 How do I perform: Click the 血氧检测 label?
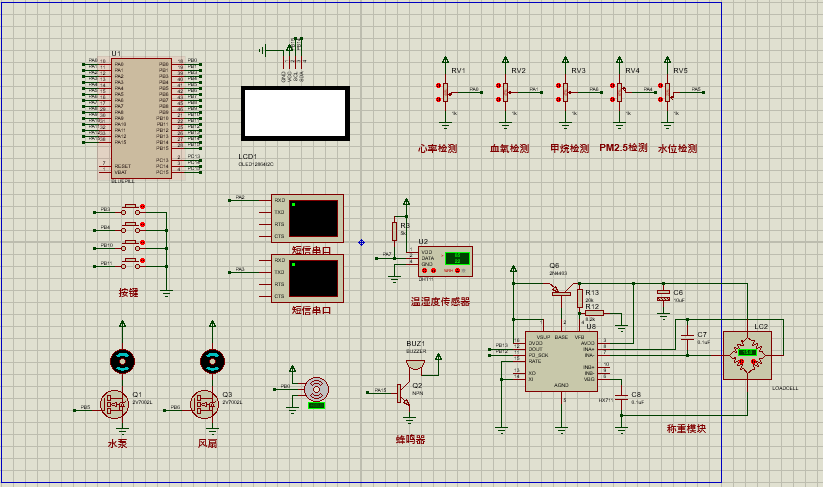click(x=509, y=149)
